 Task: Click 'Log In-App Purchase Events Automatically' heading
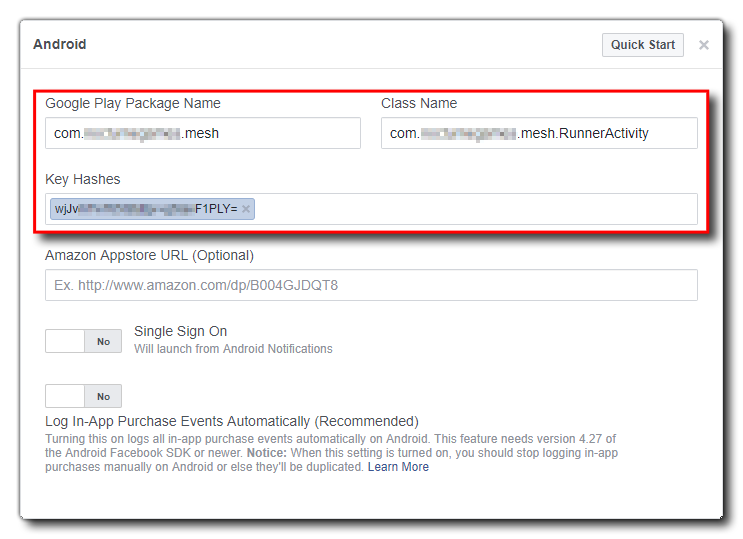[x=232, y=421]
